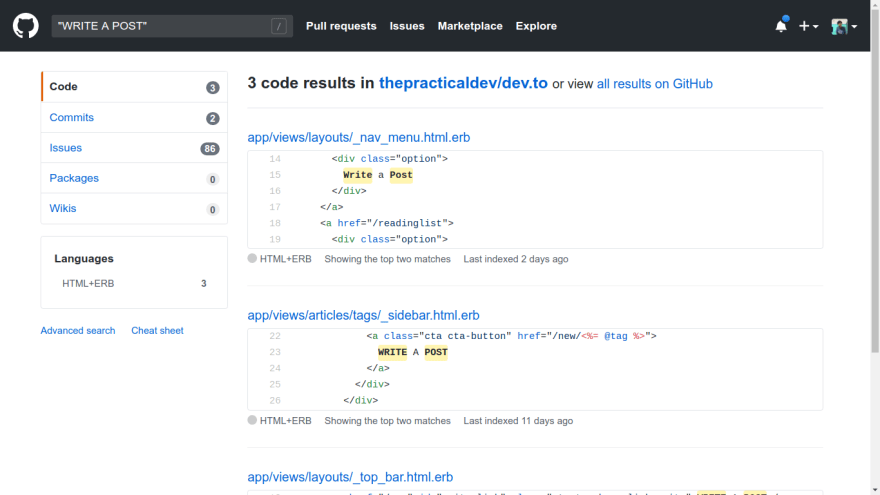Open _sidebar.html.erb file result
Viewport: 880px width, 495px height.
coord(363,315)
